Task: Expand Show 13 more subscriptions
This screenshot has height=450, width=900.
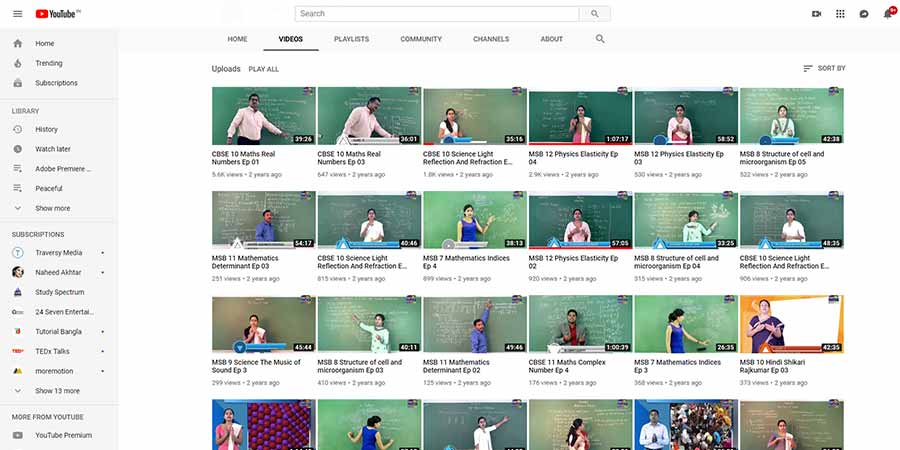Action: coord(59,391)
